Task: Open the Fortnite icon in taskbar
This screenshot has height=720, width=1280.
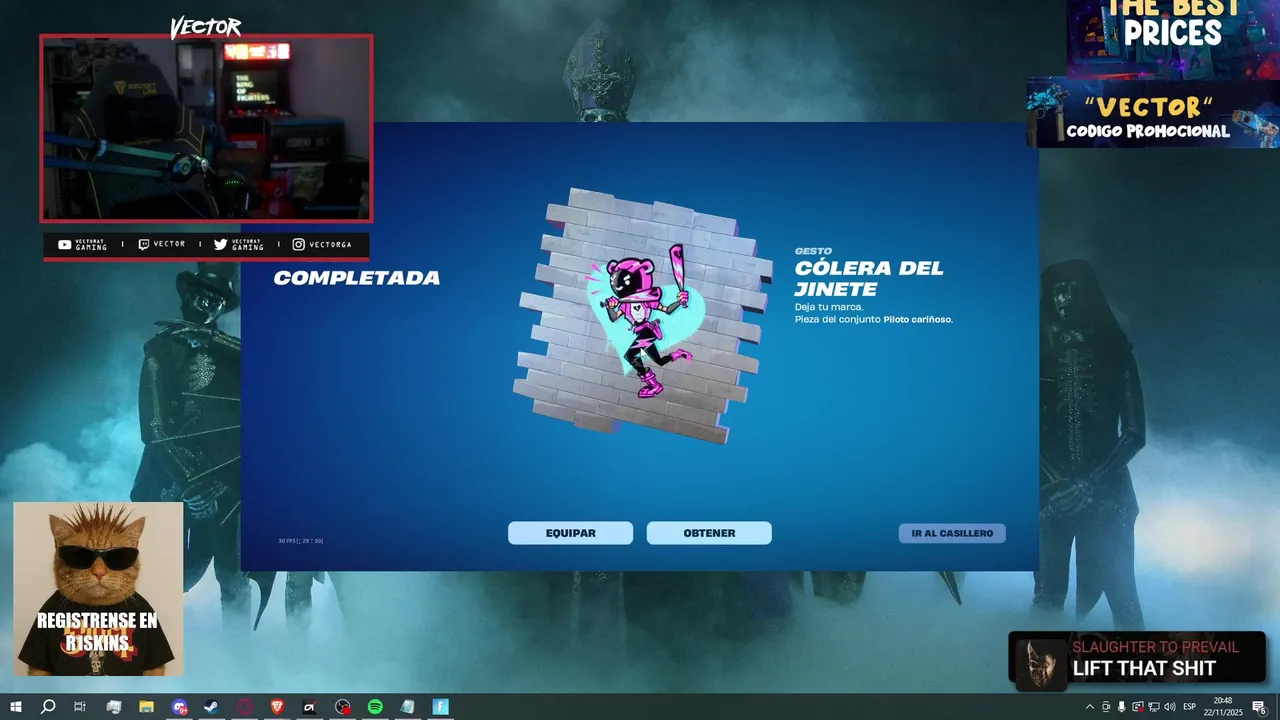Action: pos(440,707)
